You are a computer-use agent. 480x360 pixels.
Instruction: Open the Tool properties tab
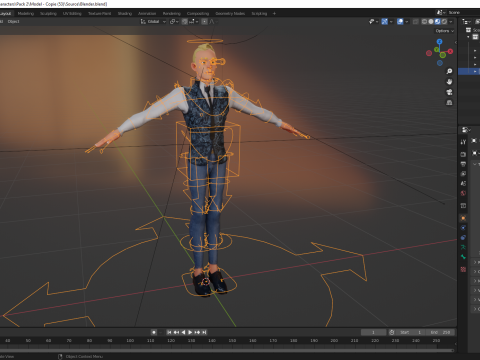(463, 142)
